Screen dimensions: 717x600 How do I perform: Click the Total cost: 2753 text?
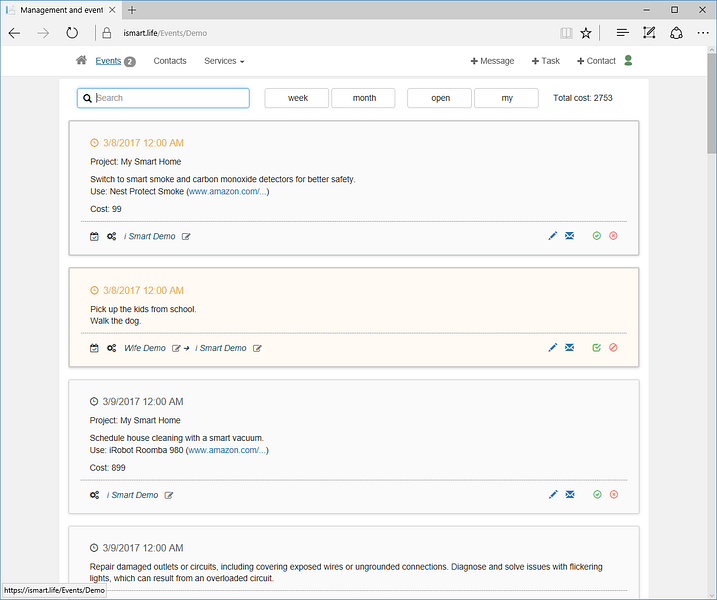(x=583, y=98)
